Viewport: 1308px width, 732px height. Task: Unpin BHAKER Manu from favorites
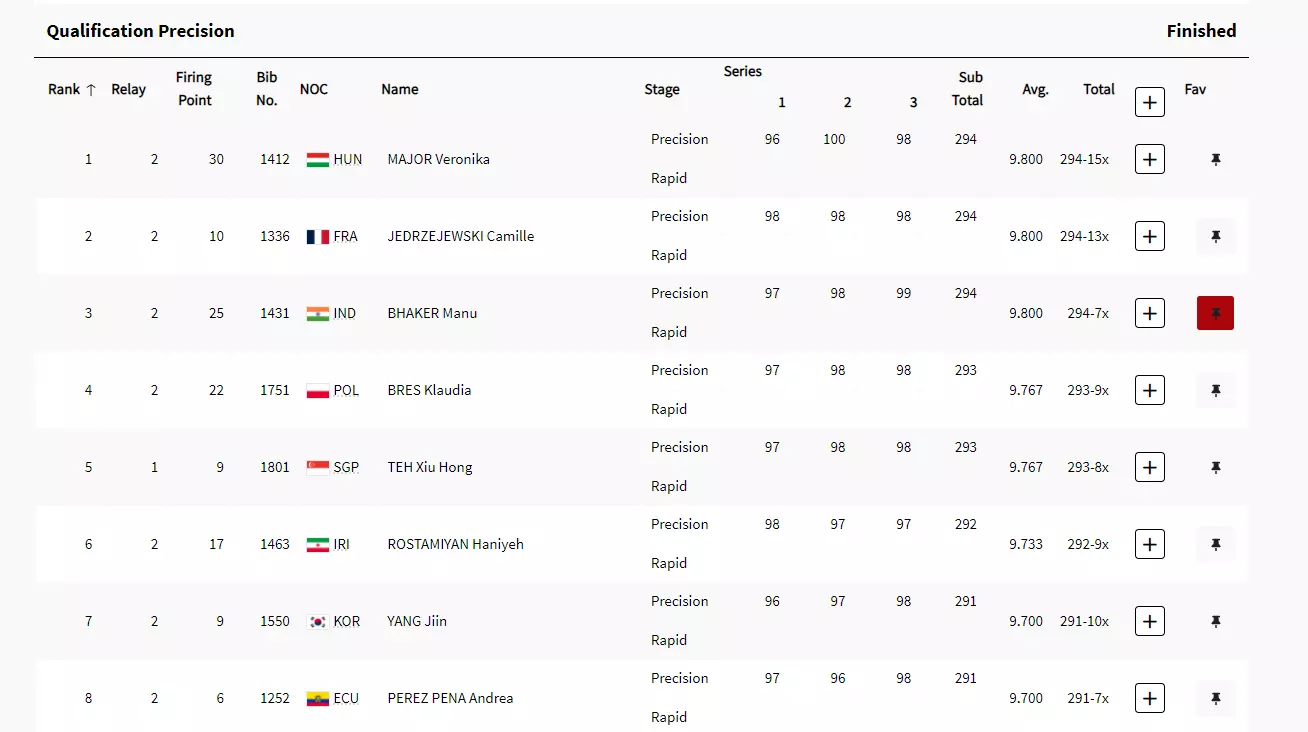click(1215, 313)
